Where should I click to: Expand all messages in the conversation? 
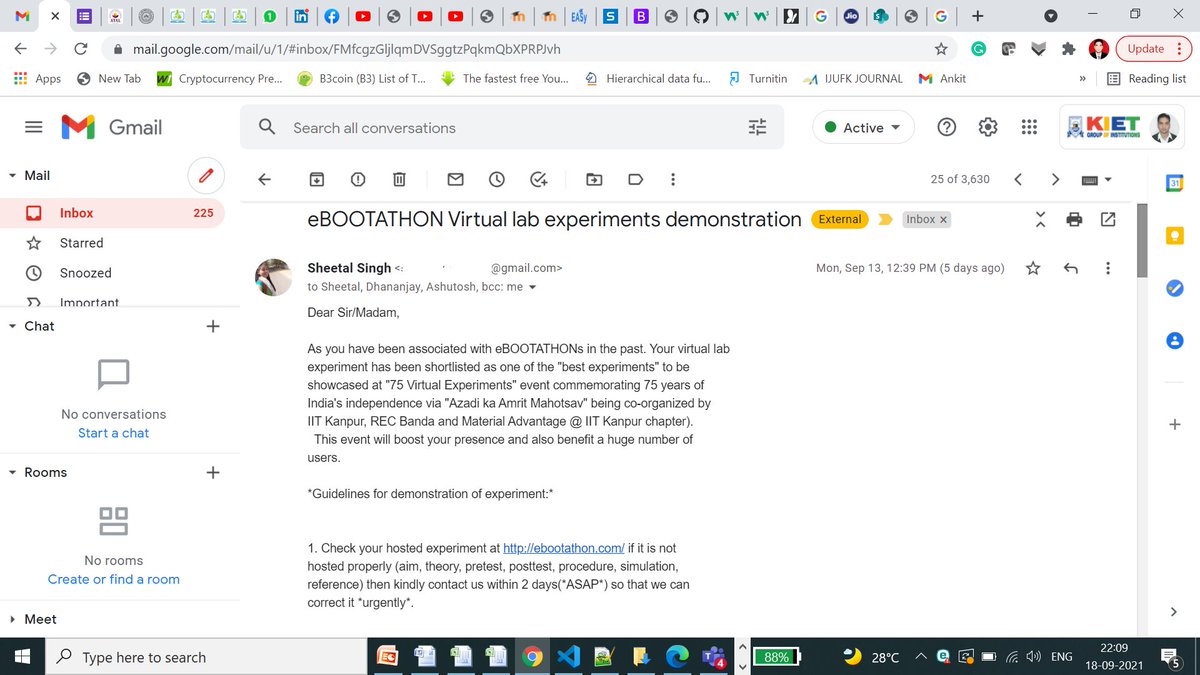[x=1040, y=219]
